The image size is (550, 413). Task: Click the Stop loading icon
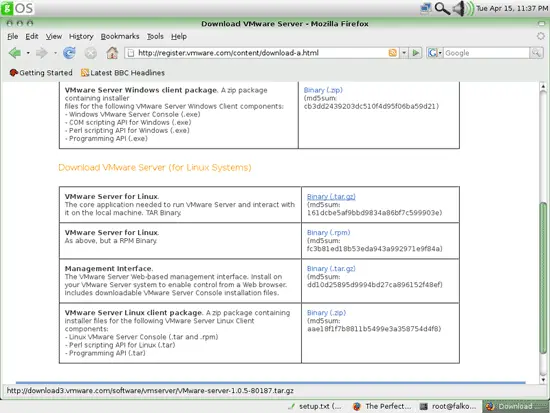[90, 53]
